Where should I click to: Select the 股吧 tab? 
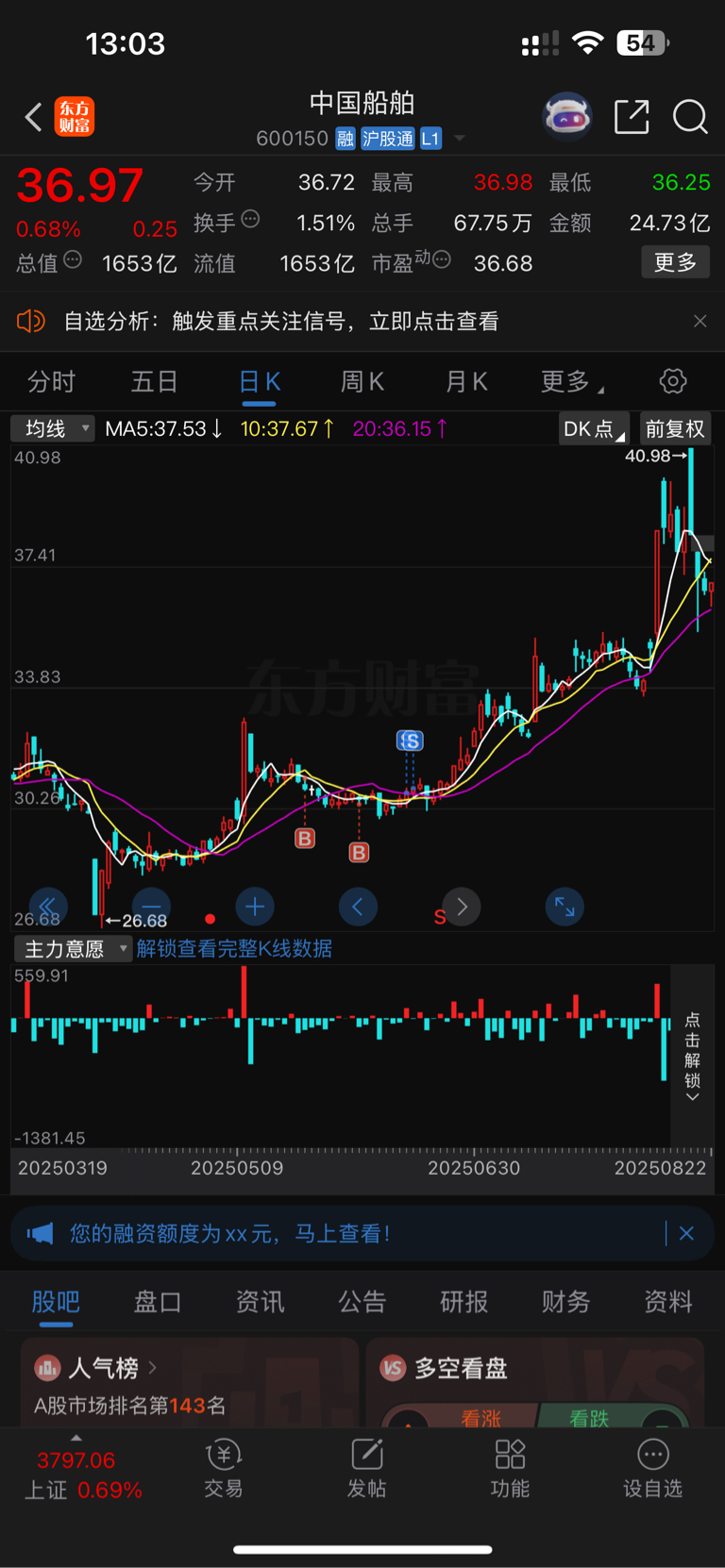(x=56, y=1302)
